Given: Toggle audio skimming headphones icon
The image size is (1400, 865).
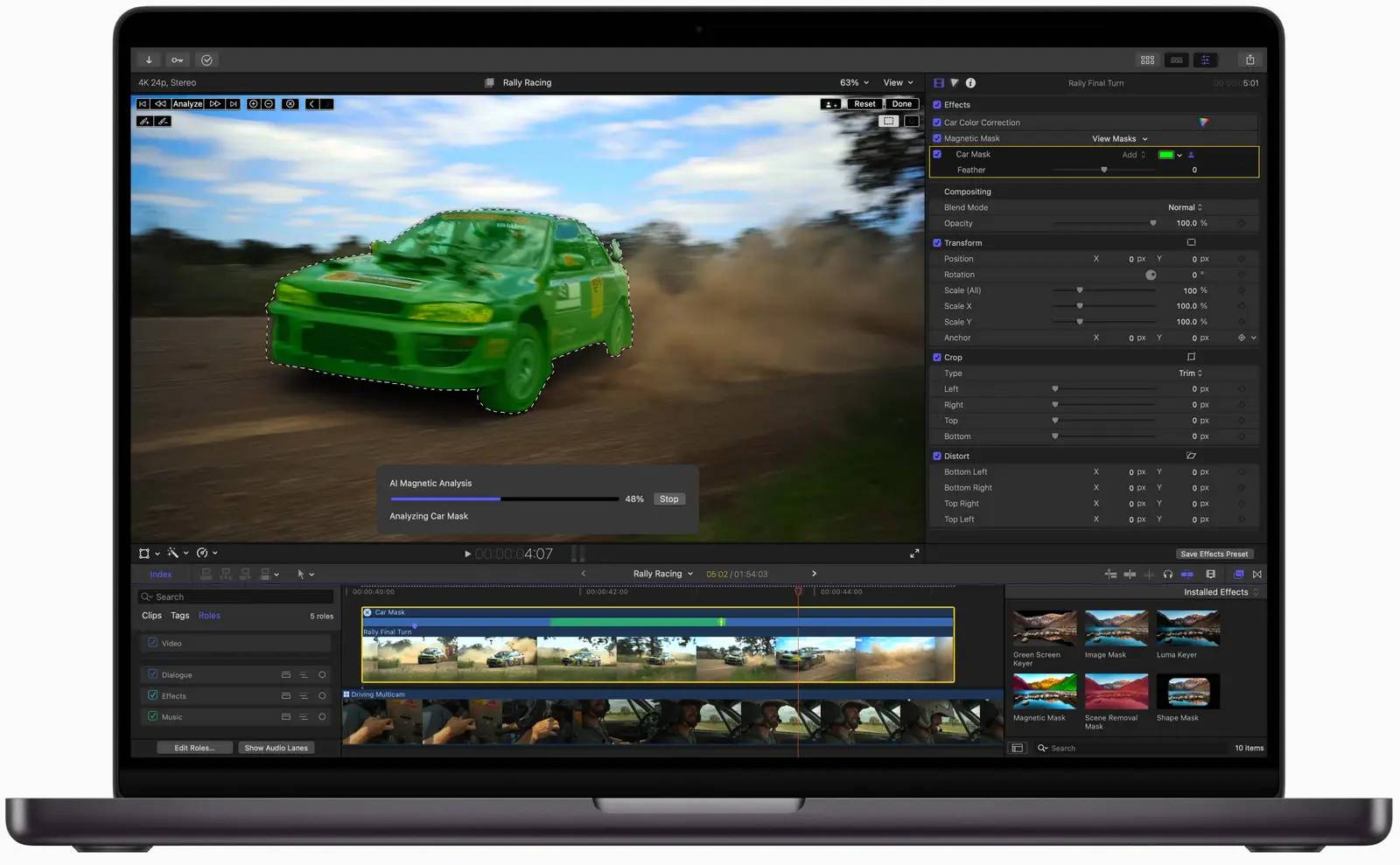Looking at the screenshot, I should click(x=1167, y=575).
